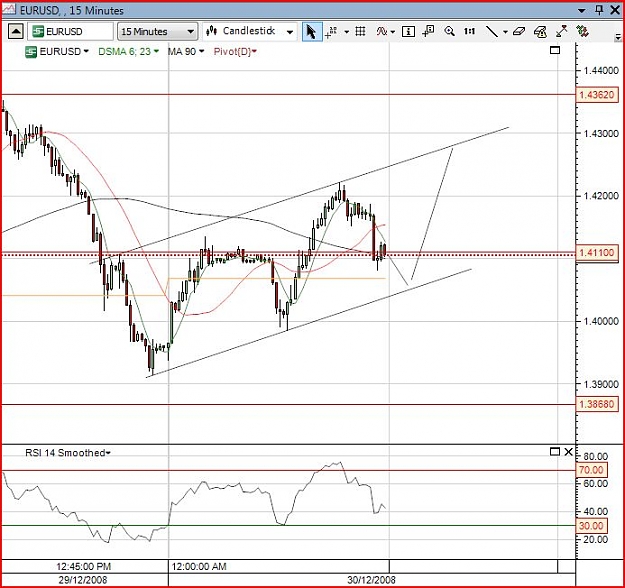Open the Candlestick chart type dropdown
This screenshot has width=625, height=588.
coord(250,31)
